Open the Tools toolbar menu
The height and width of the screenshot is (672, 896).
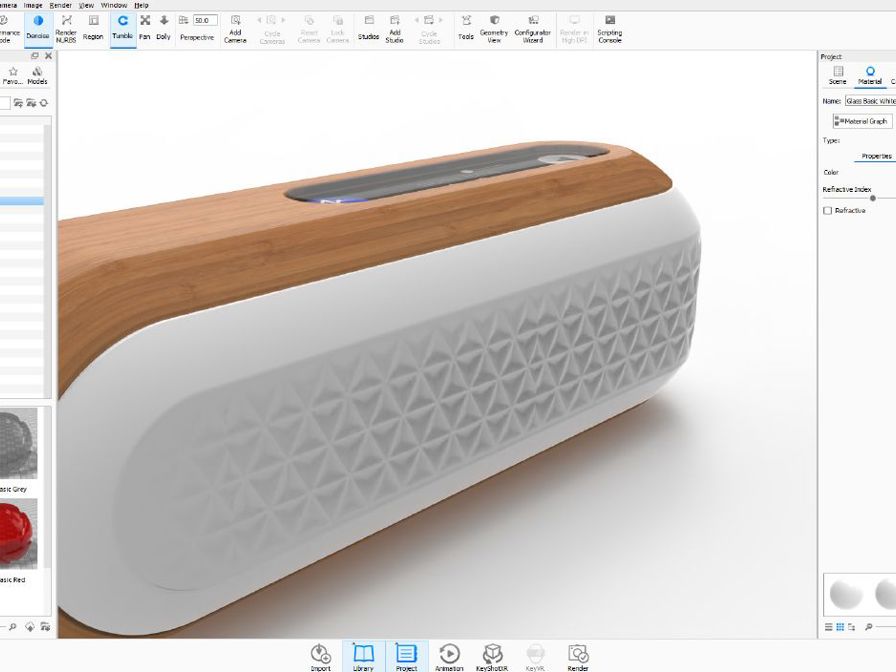pyautogui.click(x=466, y=27)
